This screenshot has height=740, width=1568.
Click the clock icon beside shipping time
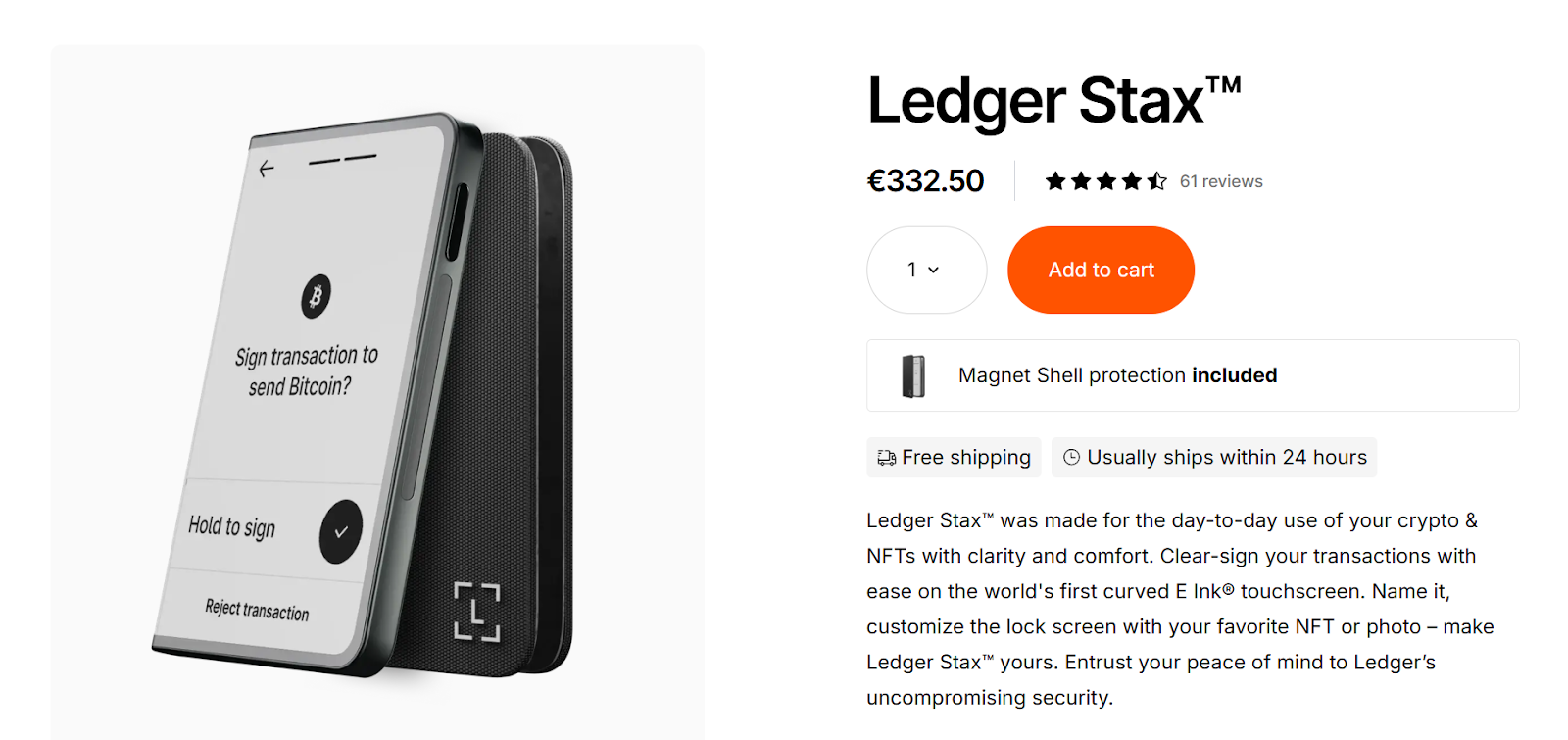tap(1072, 458)
